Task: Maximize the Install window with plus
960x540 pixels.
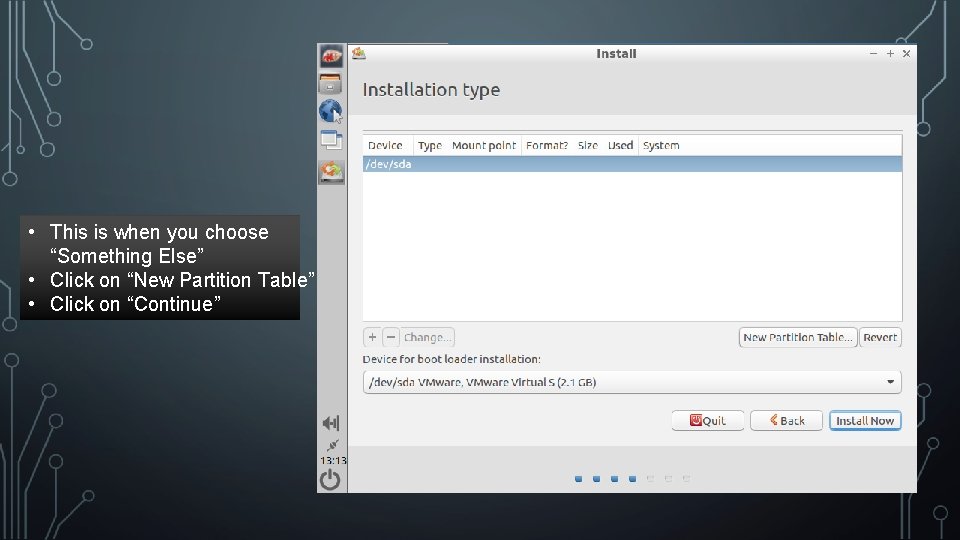Action: (x=890, y=54)
